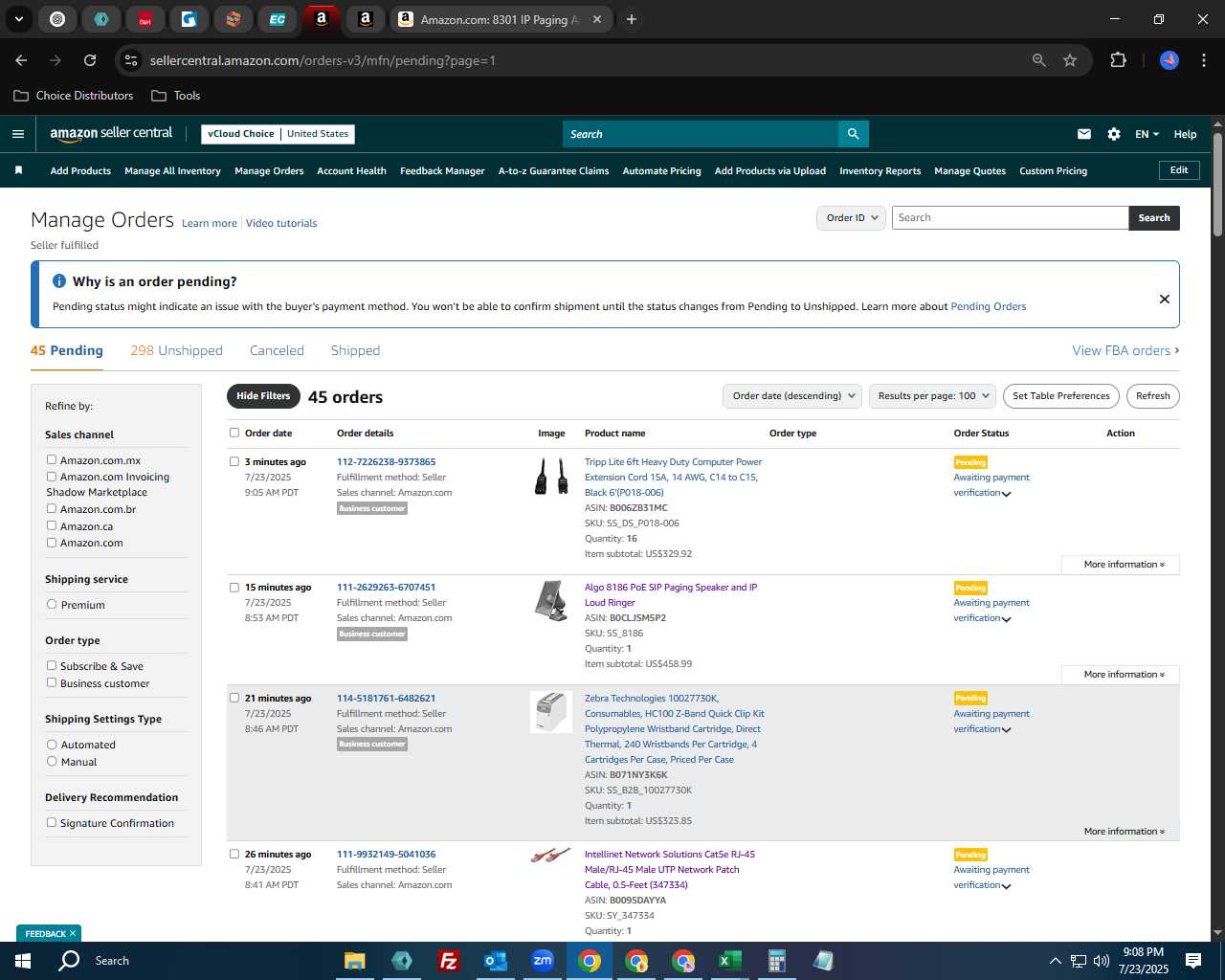Enable the Amazon.com.mx sales channel filter

52,459
